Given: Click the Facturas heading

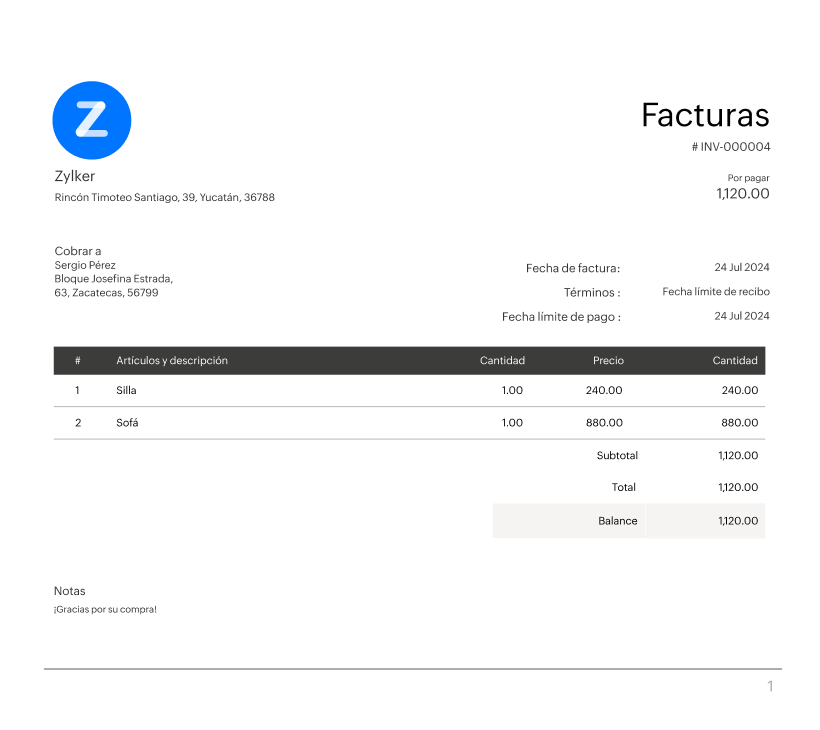Looking at the screenshot, I should pyautogui.click(x=705, y=115).
